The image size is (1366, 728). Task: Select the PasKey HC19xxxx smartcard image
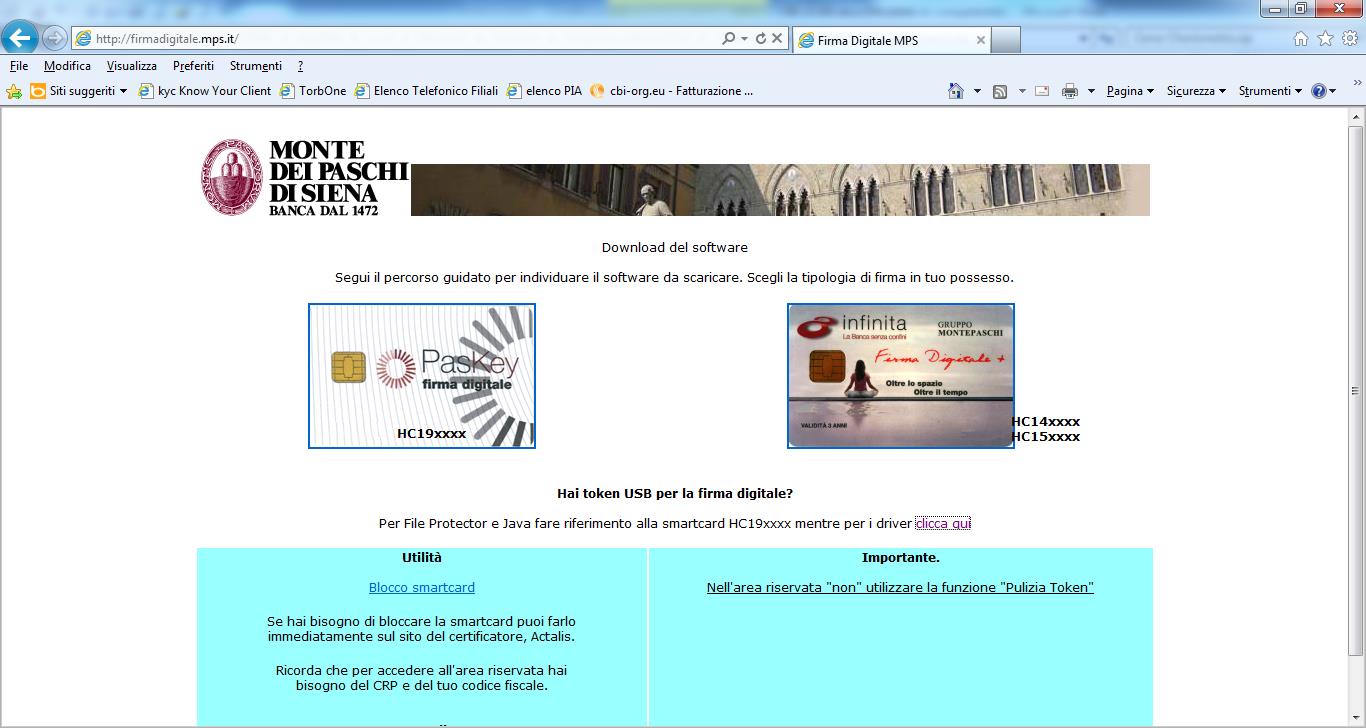[x=422, y=376]
